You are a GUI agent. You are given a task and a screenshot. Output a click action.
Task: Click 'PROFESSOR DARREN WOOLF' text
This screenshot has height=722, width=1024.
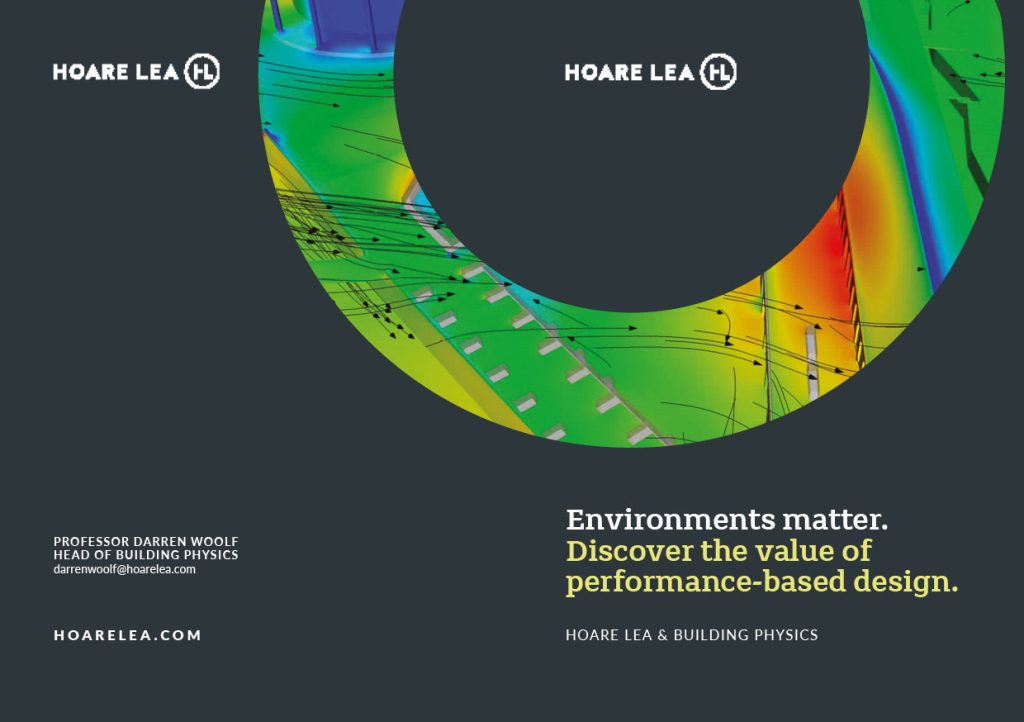point(146,541)
